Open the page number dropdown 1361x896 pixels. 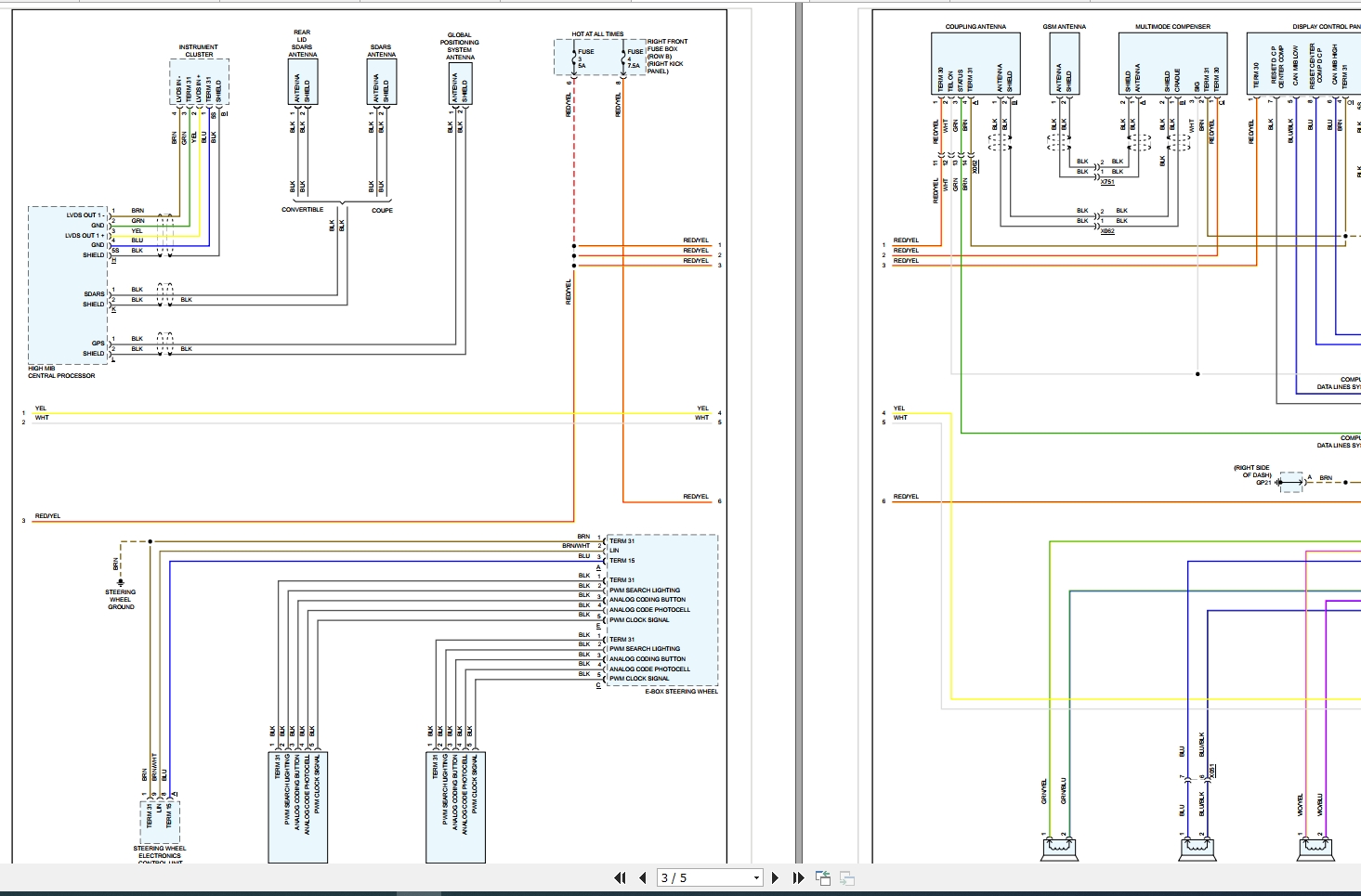(756, 877)
